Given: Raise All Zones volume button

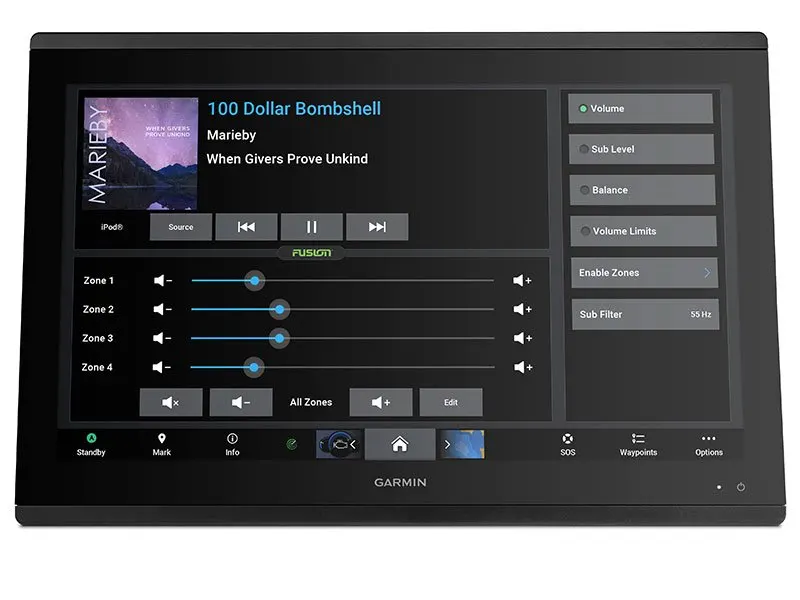Looking at the screenshot, I should 381,402.
